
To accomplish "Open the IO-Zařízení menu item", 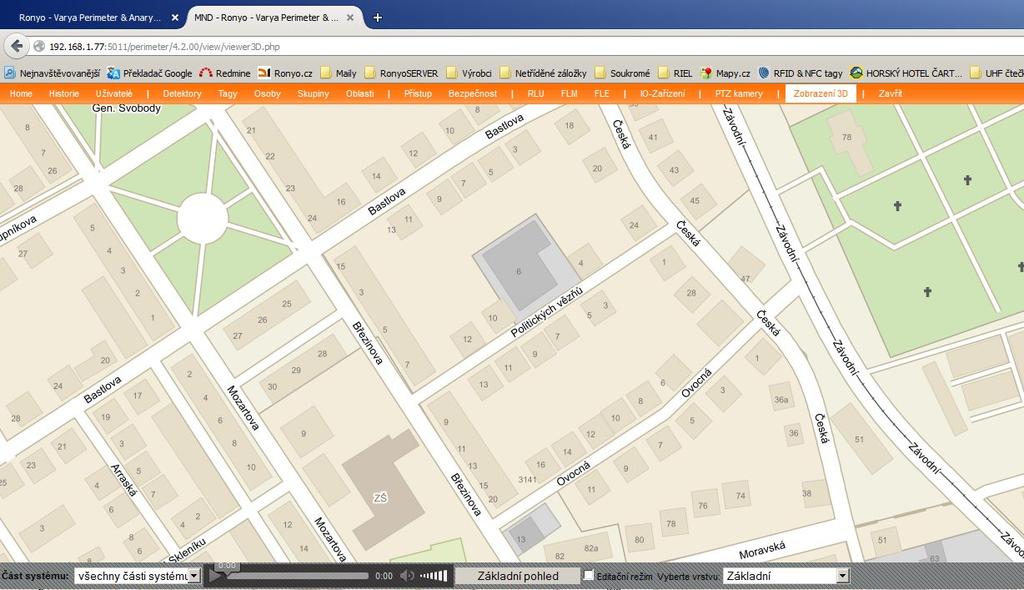I will [x=662, y=93].
